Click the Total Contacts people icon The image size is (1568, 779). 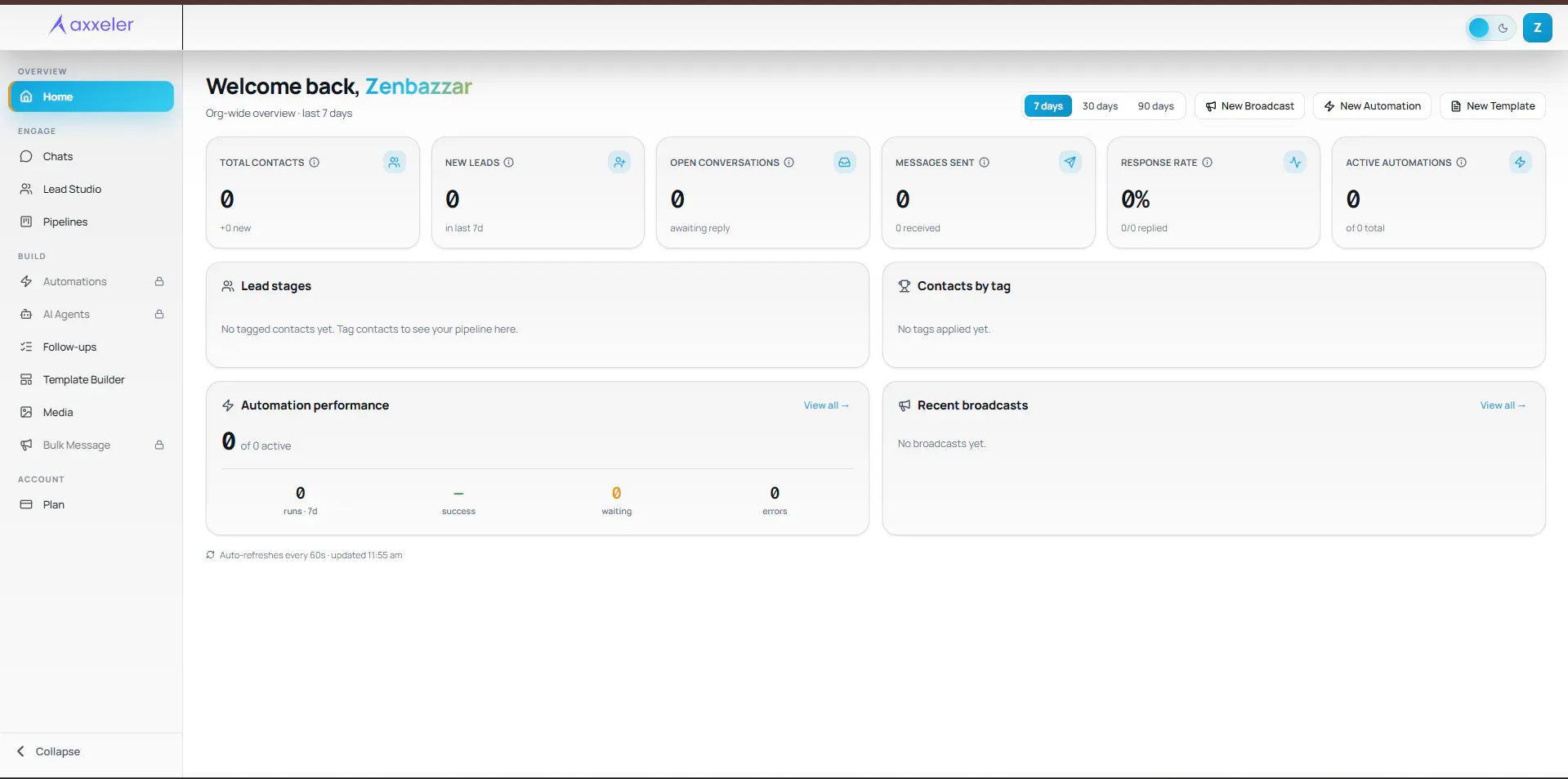pos(395,162)
